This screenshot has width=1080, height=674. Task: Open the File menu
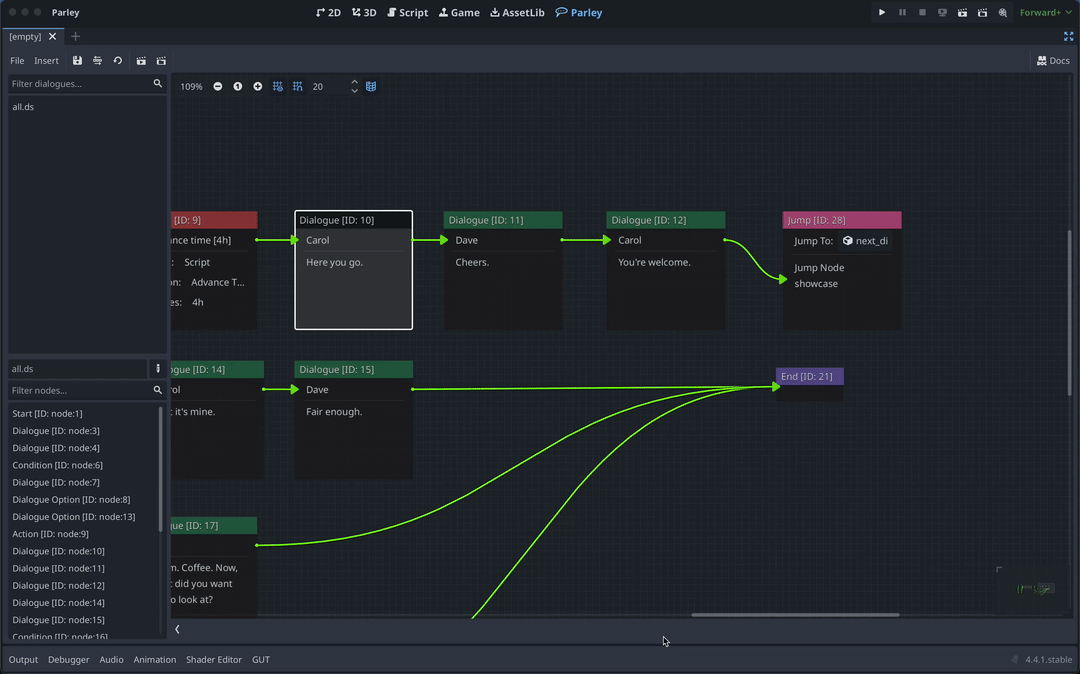17,61
